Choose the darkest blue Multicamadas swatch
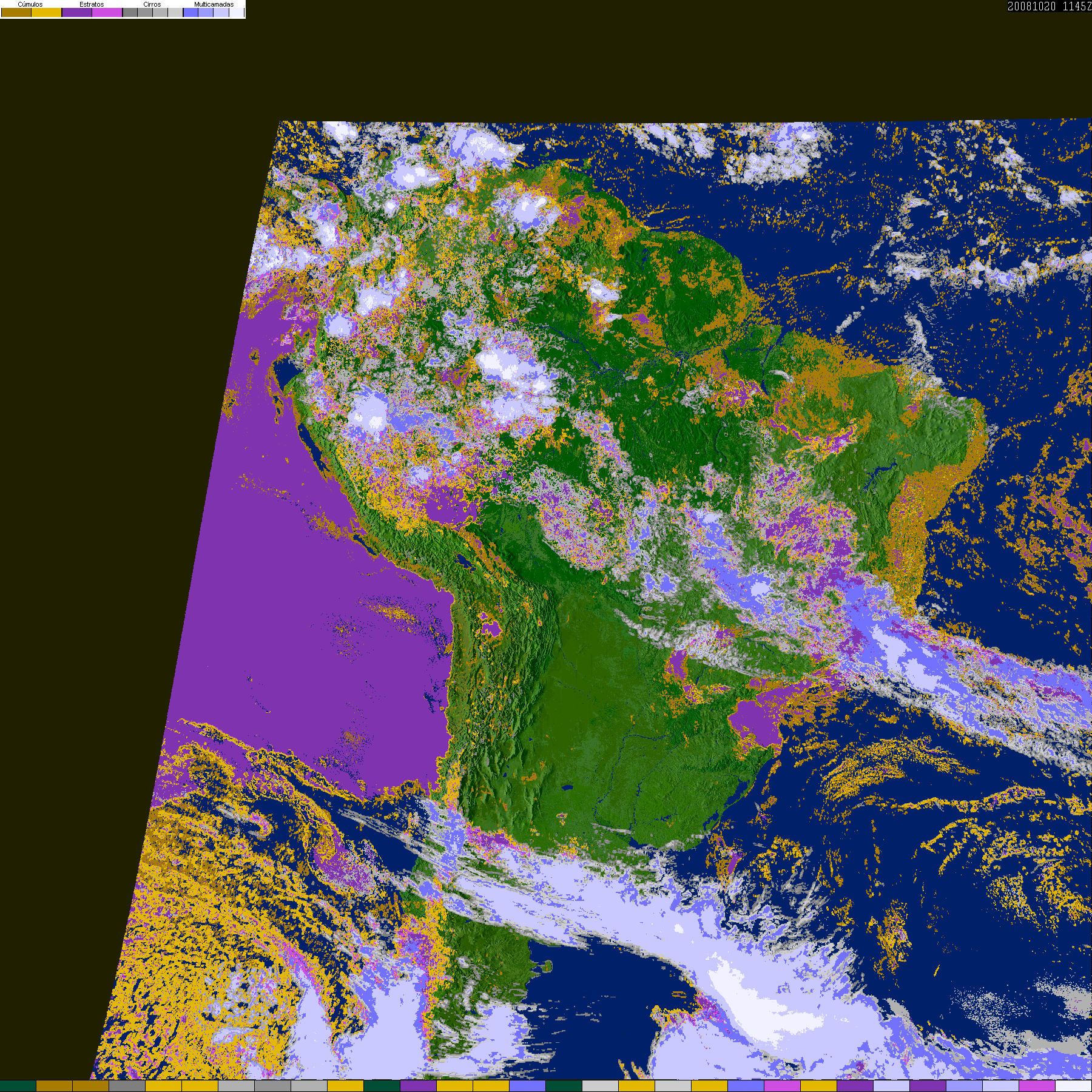Image resolution: width=1092 pixels, height=1092 pixels. coord(190,12)
